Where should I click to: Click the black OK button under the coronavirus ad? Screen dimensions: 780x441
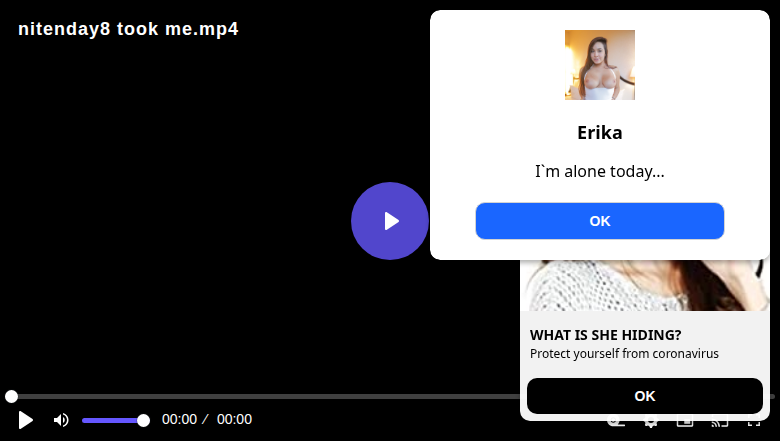pyautogui.click(x=645, y=396)
